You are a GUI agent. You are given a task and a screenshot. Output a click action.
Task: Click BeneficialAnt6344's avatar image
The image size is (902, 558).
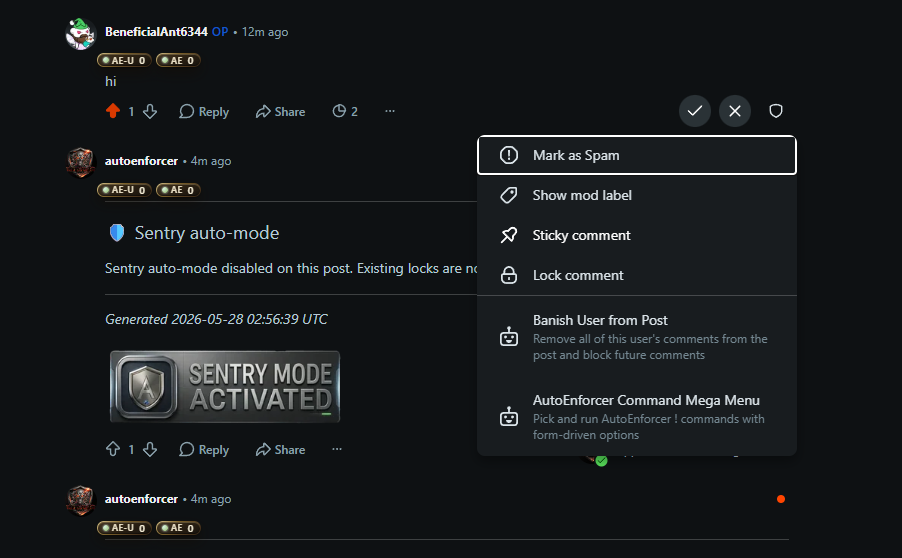81,34
